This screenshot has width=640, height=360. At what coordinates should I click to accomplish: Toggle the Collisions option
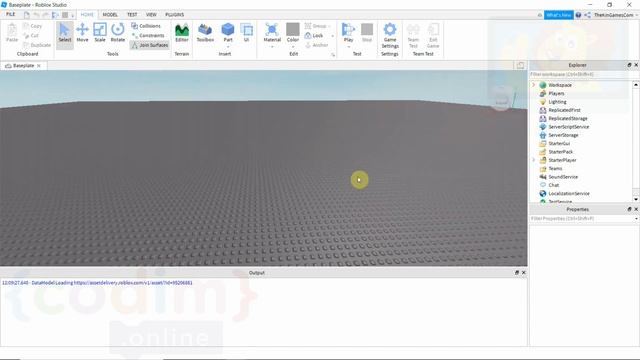[x=146, y=26]
